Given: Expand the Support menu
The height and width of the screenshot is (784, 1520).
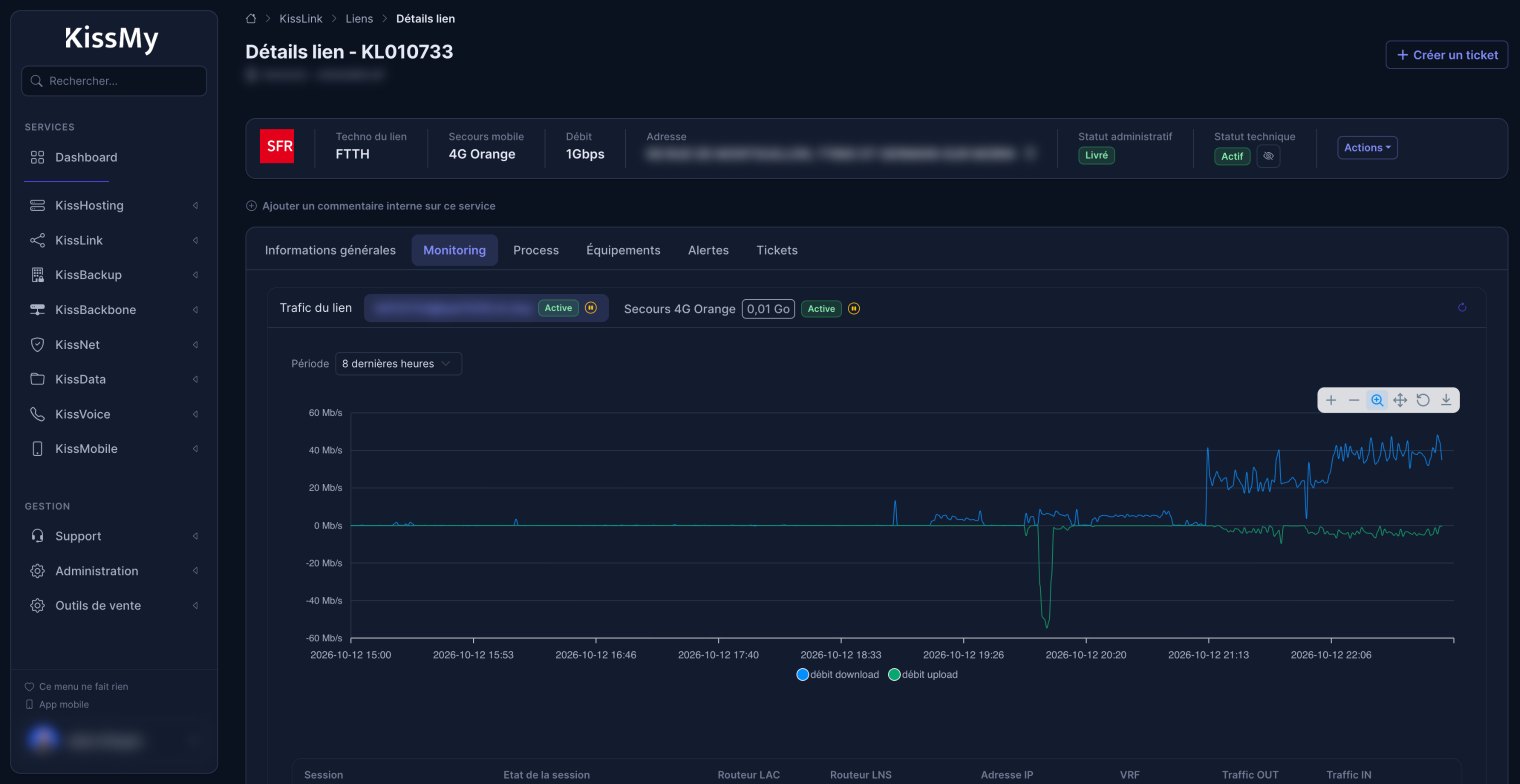Looking at the screenshot, I should point(114,536).
